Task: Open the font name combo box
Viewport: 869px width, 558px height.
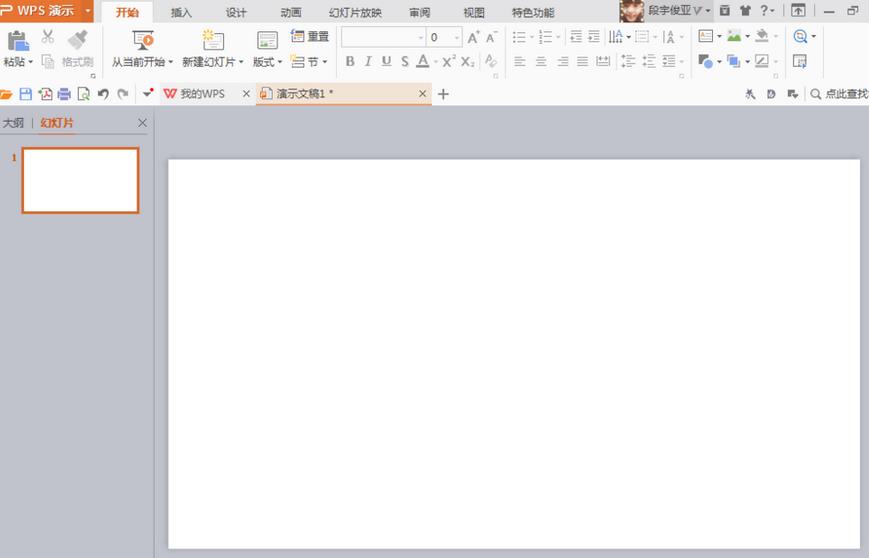Action: (x=383, y=37)
